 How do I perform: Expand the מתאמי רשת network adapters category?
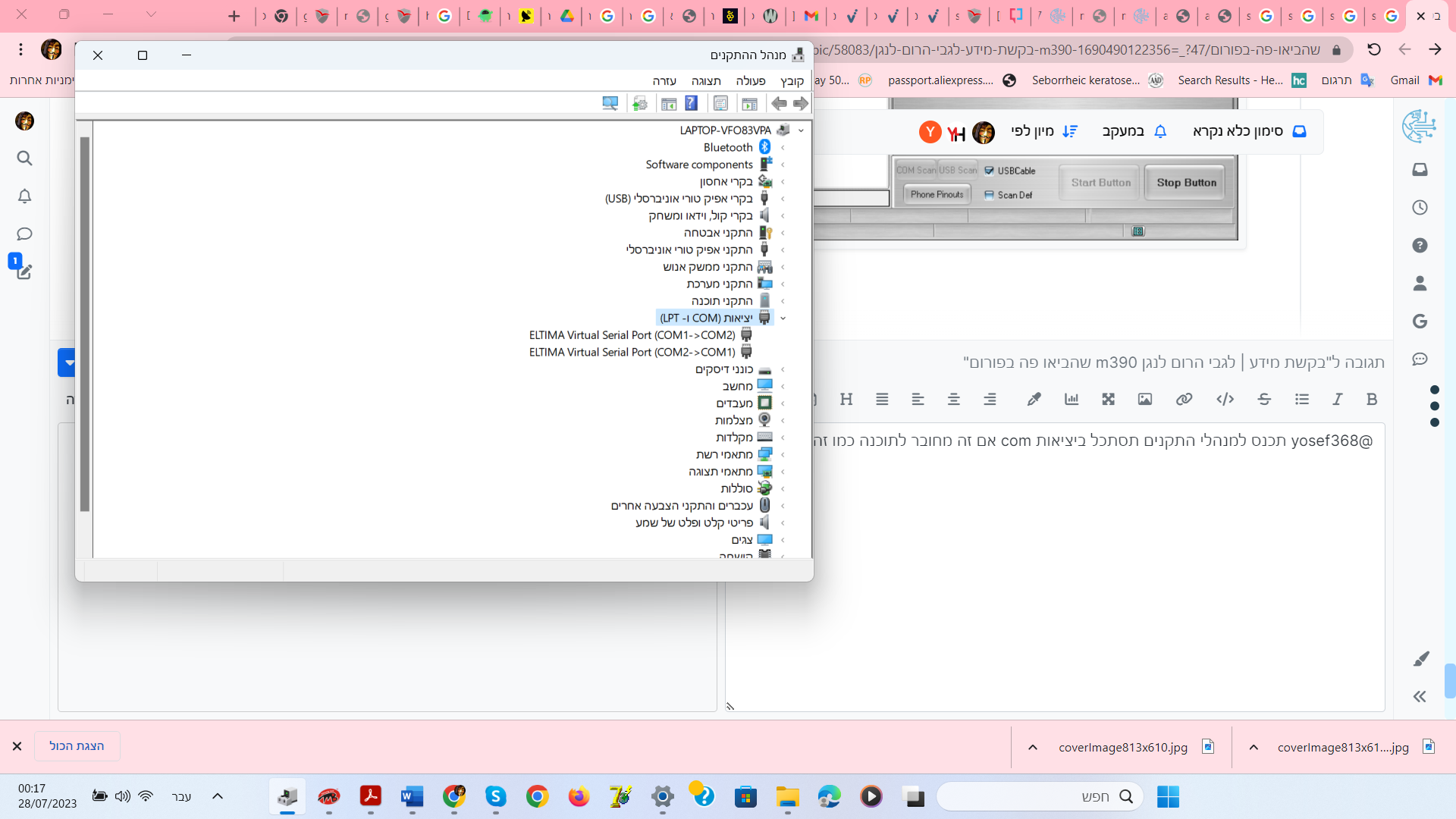point(783,455)
